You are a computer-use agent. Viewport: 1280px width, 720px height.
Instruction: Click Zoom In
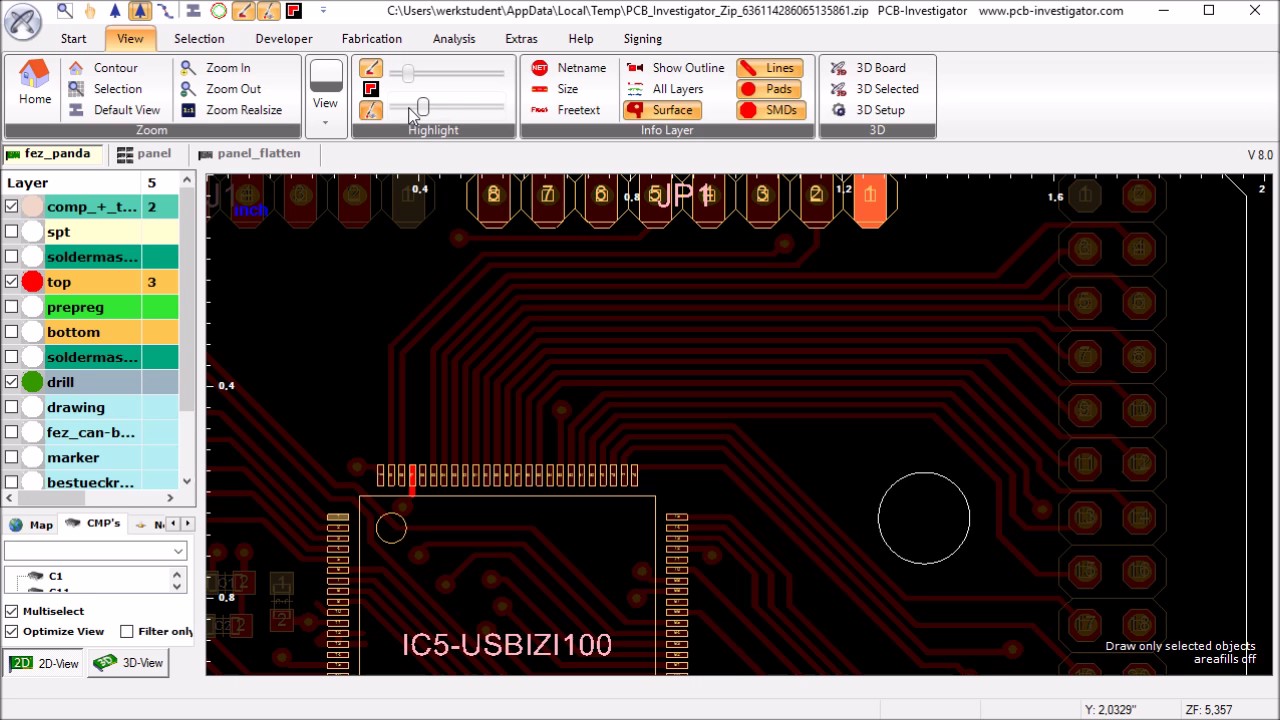coord(215,68)
